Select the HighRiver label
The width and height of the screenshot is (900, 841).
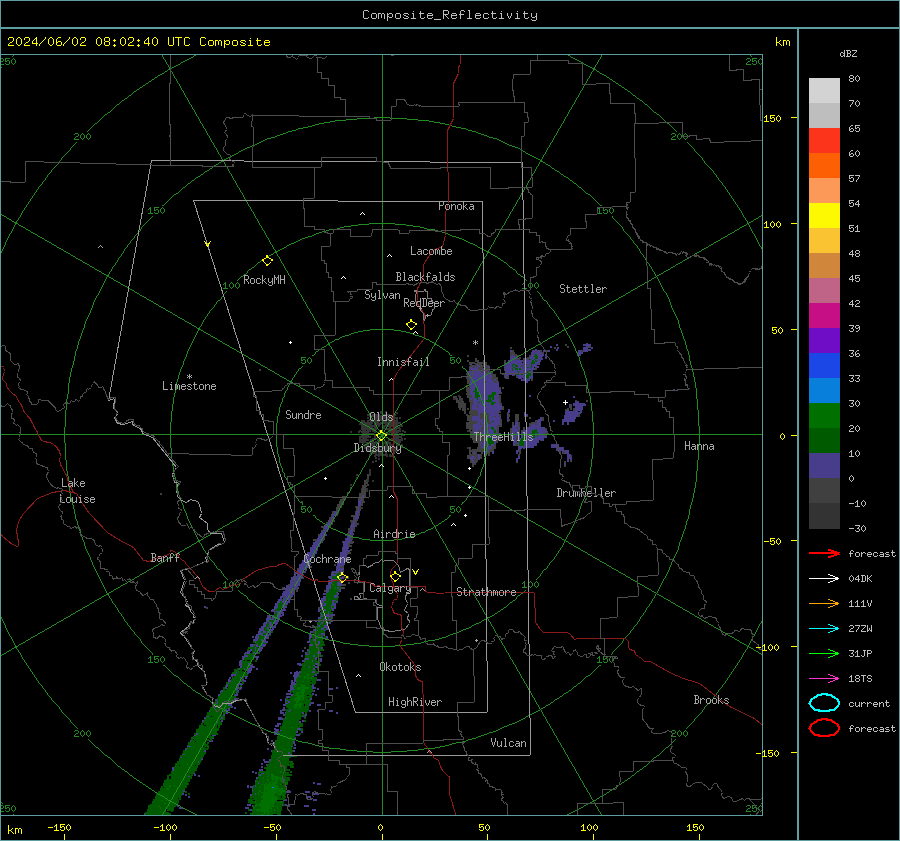[x=415, y=702]
